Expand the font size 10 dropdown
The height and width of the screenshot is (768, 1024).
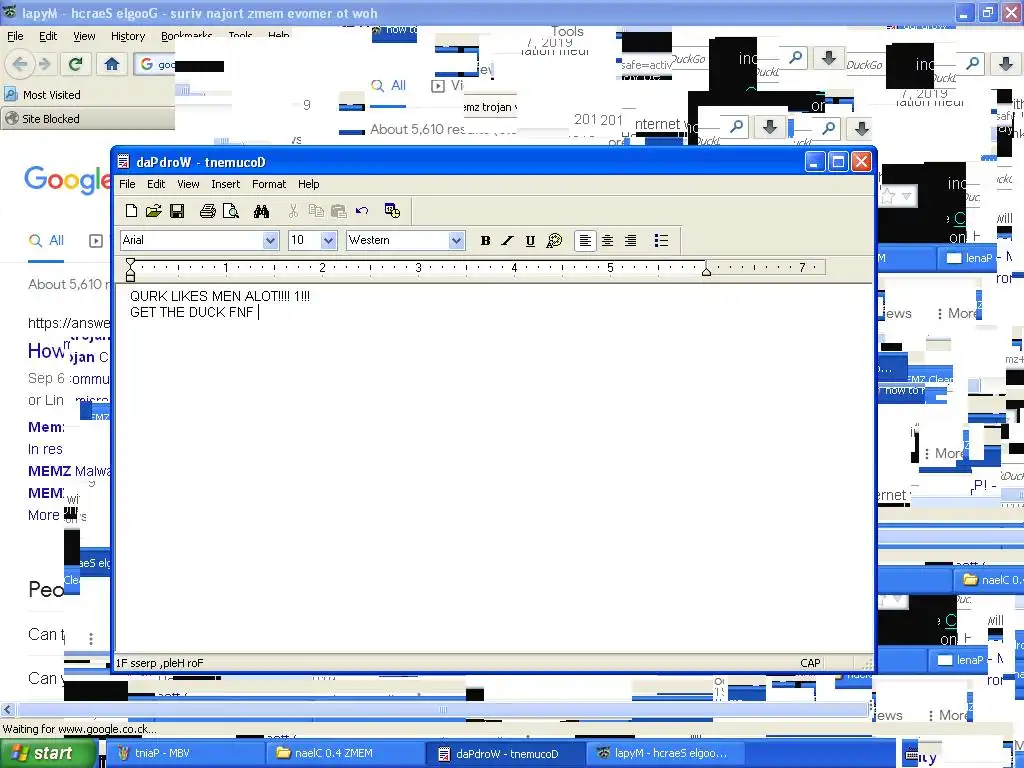coord(328,240)
